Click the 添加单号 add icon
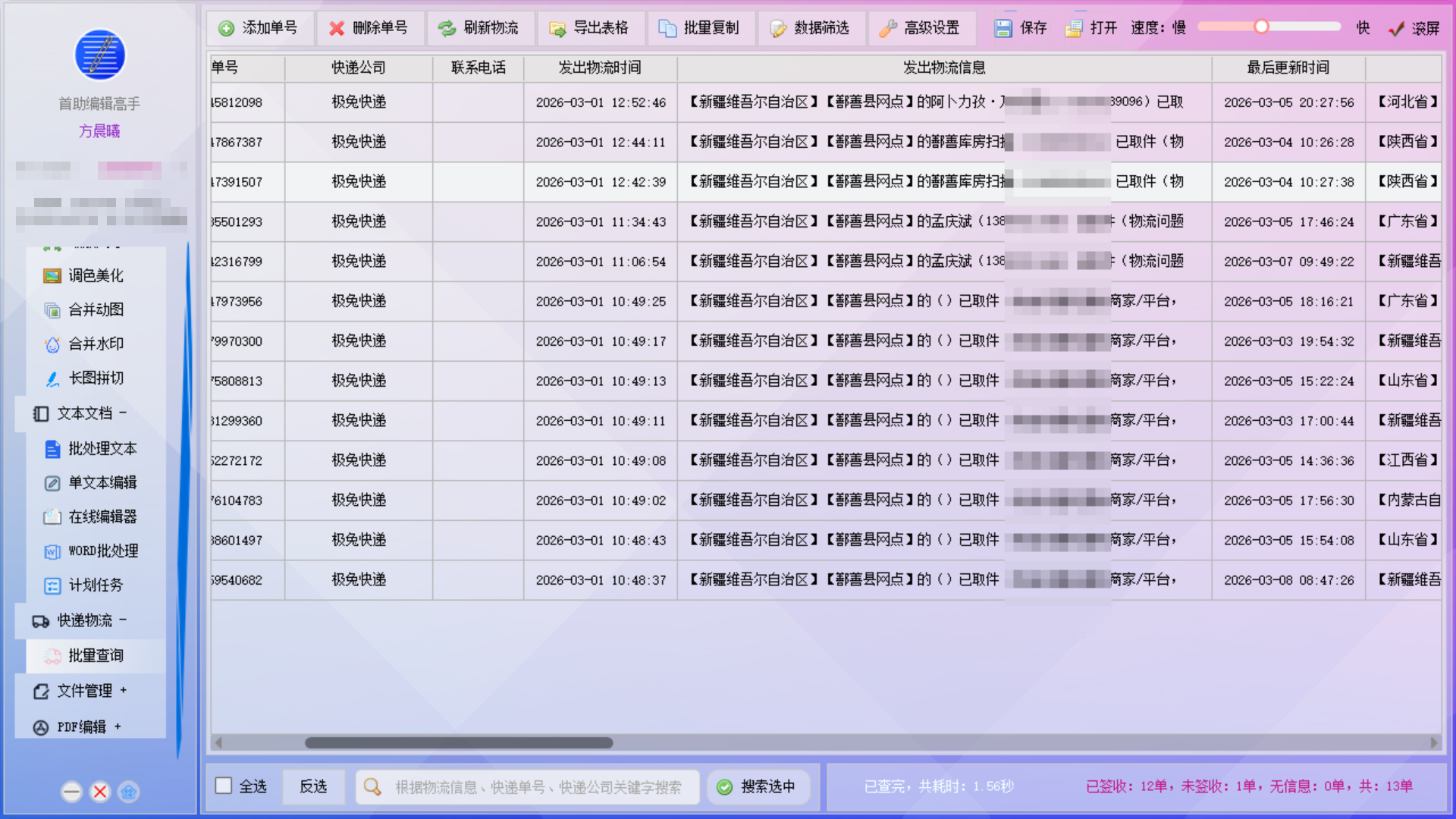 [x=226, y=29]
